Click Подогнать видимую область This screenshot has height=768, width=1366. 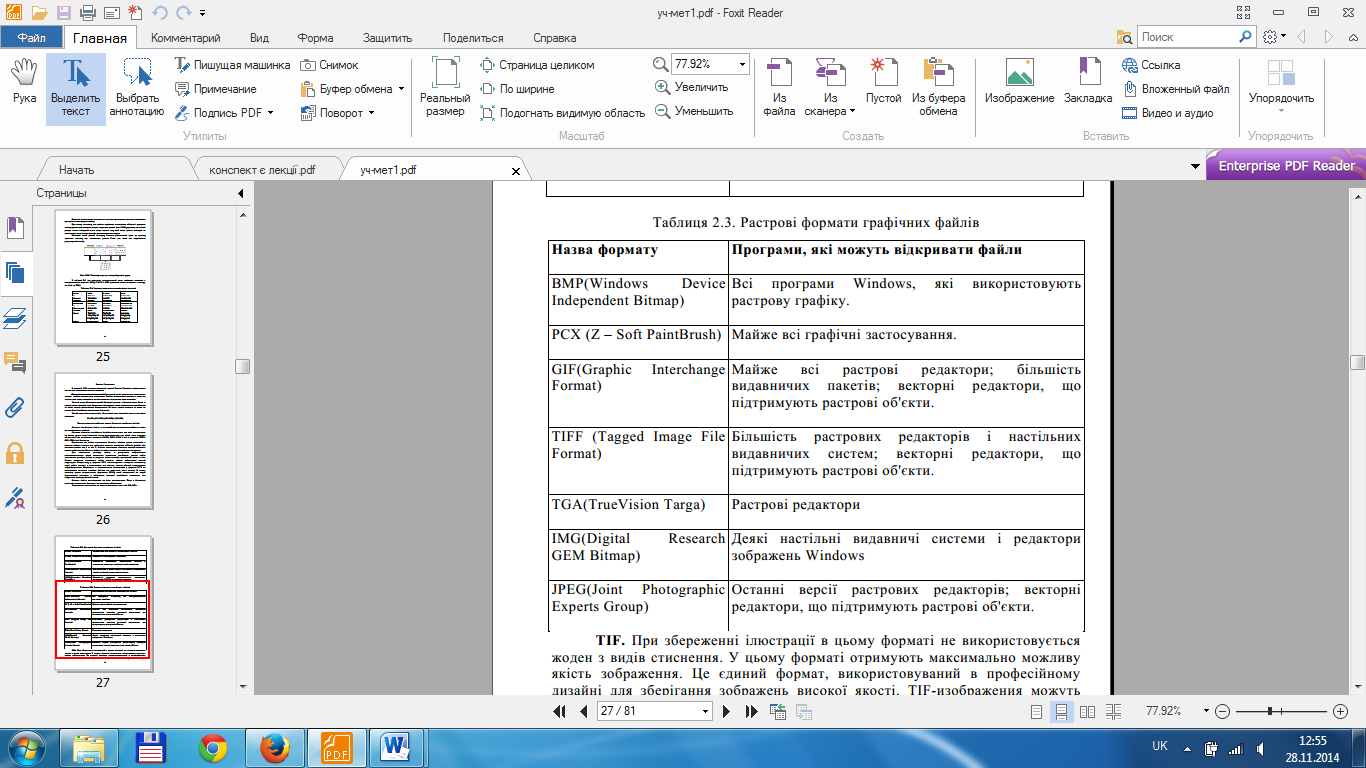coord(562,113)
